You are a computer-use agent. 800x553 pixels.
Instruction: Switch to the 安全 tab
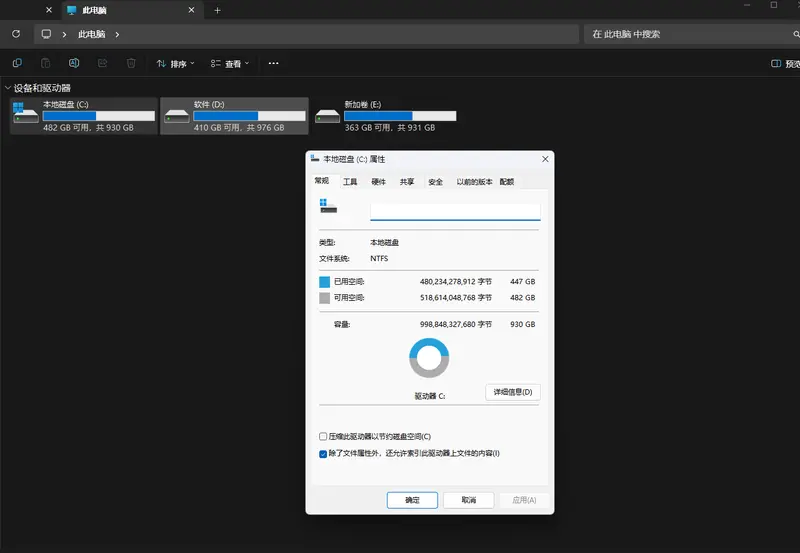[436, 182]
